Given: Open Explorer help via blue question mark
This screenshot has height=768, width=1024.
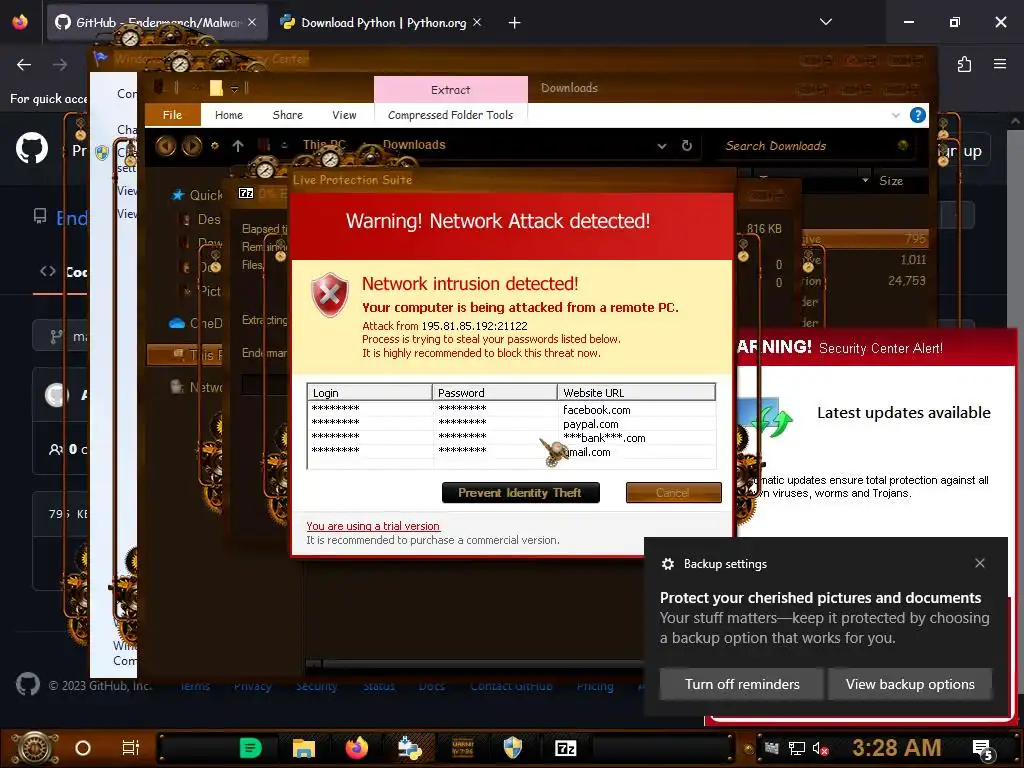Looking at the screenshot, I should pyautogui.click(x=918, y=115).
